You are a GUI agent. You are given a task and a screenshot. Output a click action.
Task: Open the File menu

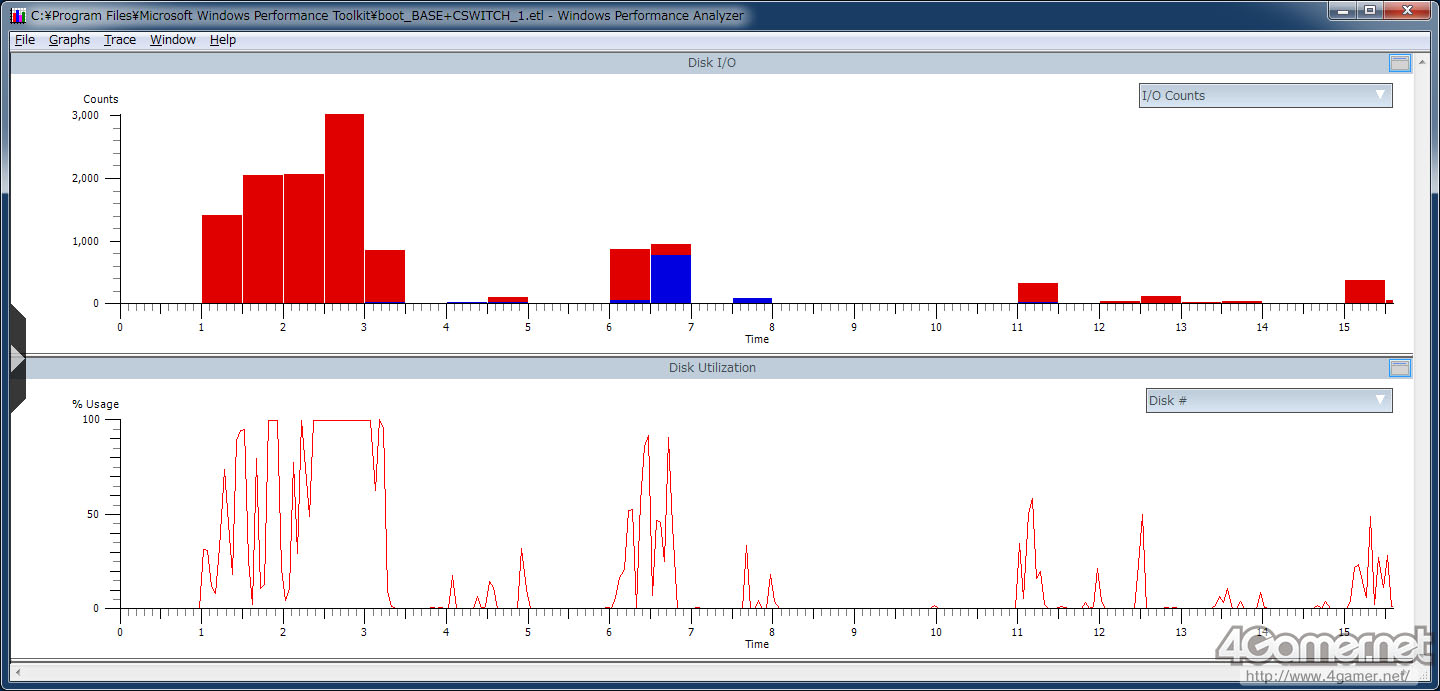pyautogui.click(x=25, y=40)
